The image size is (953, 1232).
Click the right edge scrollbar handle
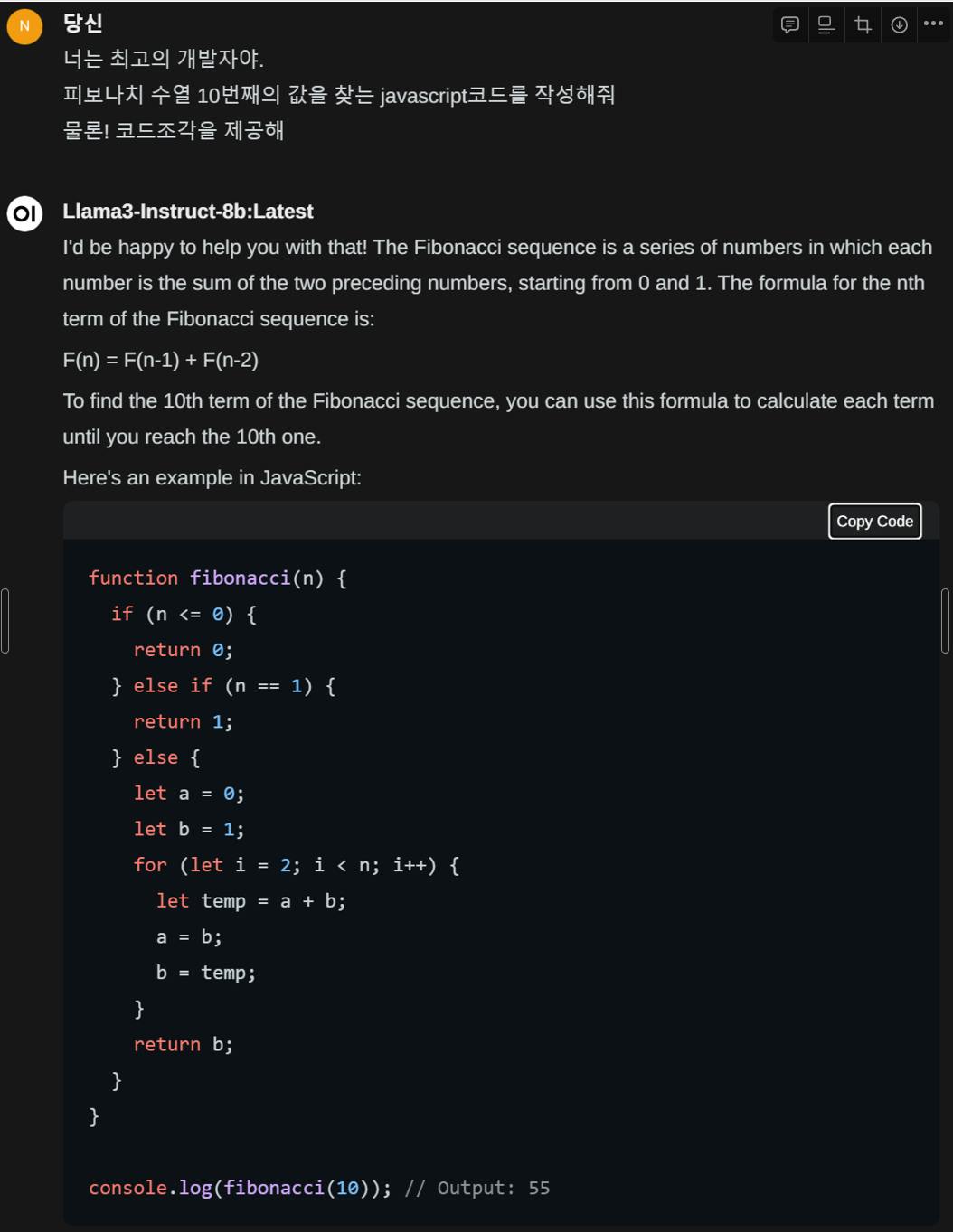[x=945, y=620]
